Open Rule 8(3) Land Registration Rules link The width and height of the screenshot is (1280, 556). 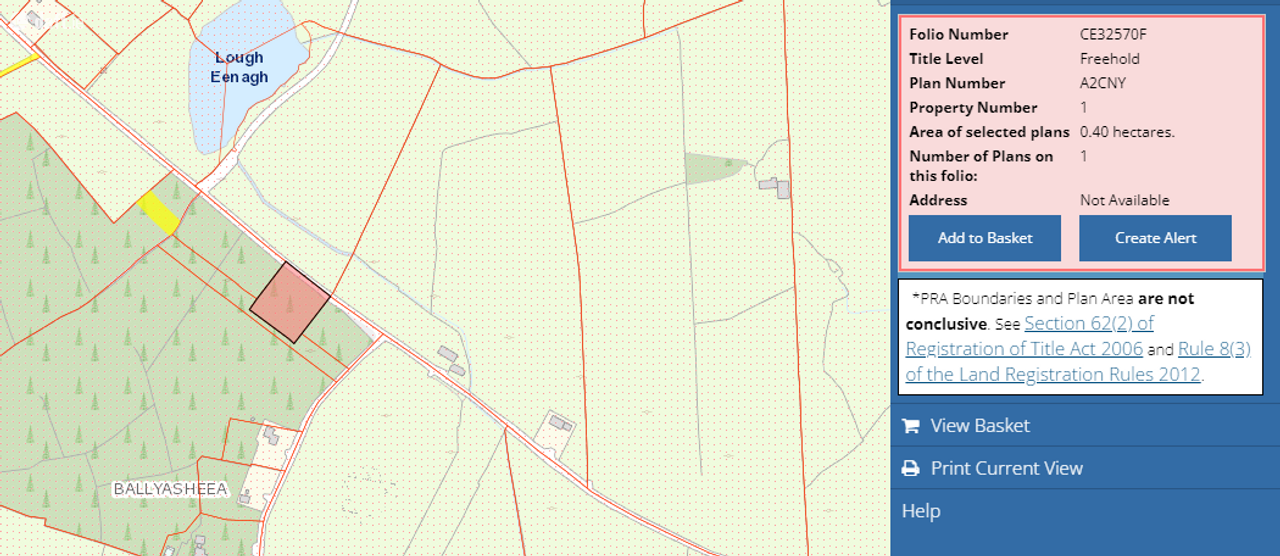point(1078,362)
